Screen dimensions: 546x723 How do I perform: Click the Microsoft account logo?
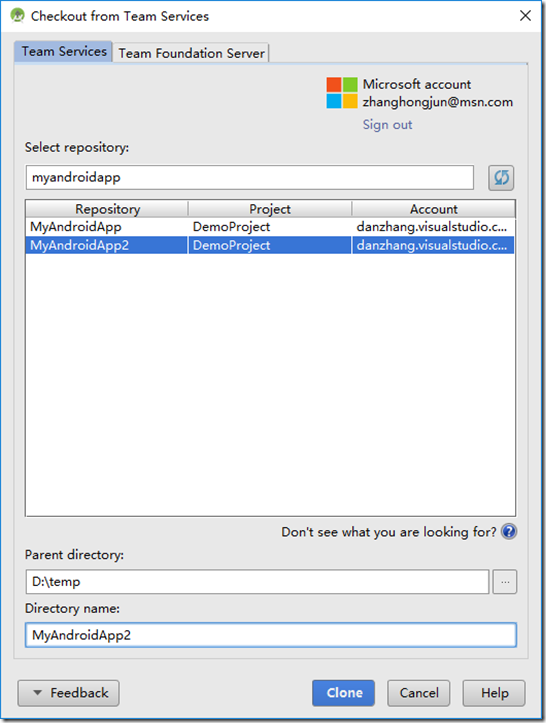click(342, 93)
